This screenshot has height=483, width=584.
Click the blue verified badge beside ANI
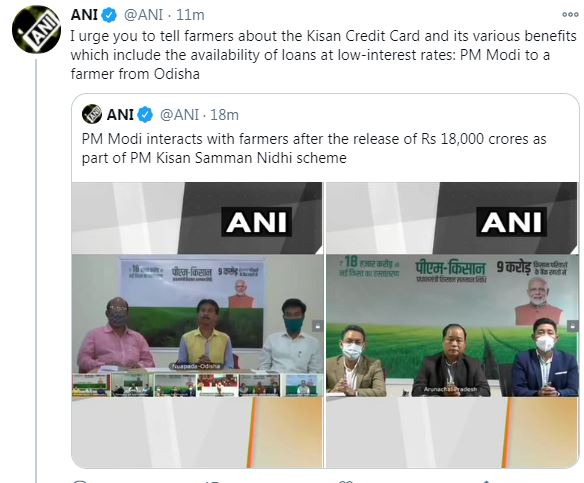coord(109,15)
